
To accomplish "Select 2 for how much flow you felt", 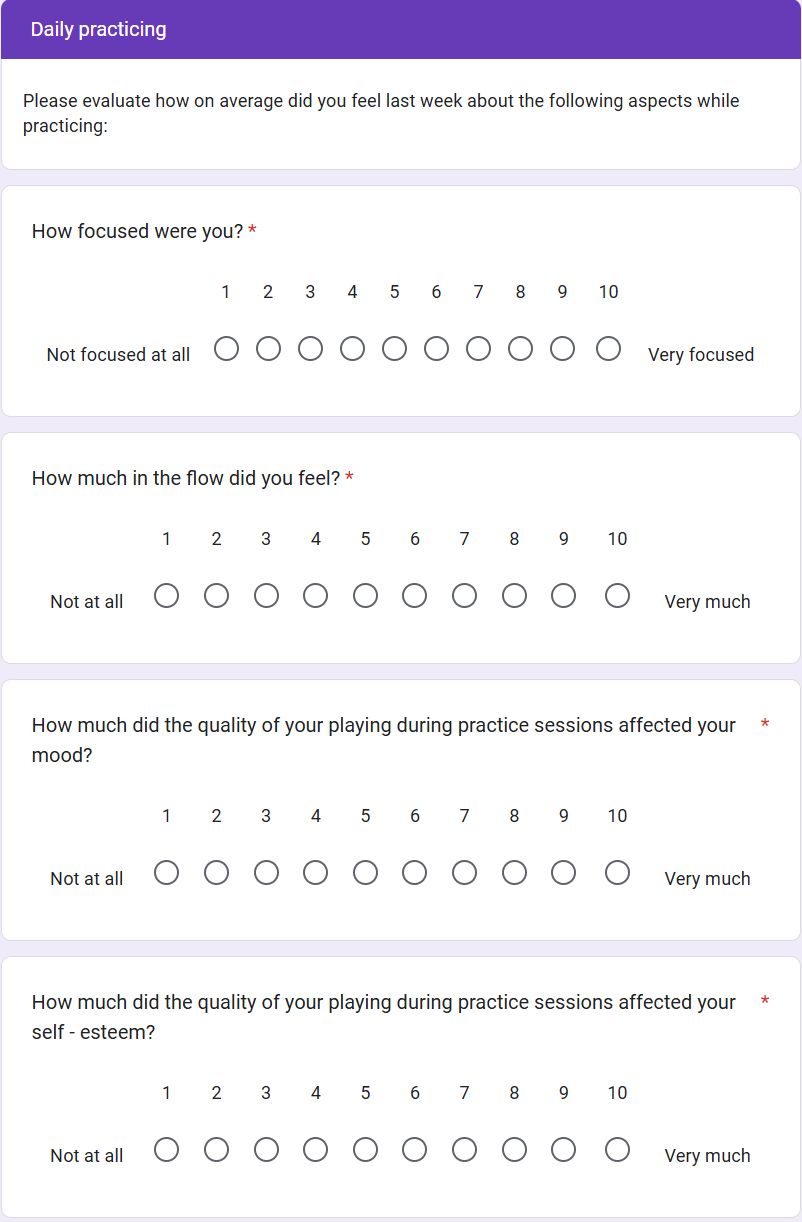I will (x=216, y=596).
